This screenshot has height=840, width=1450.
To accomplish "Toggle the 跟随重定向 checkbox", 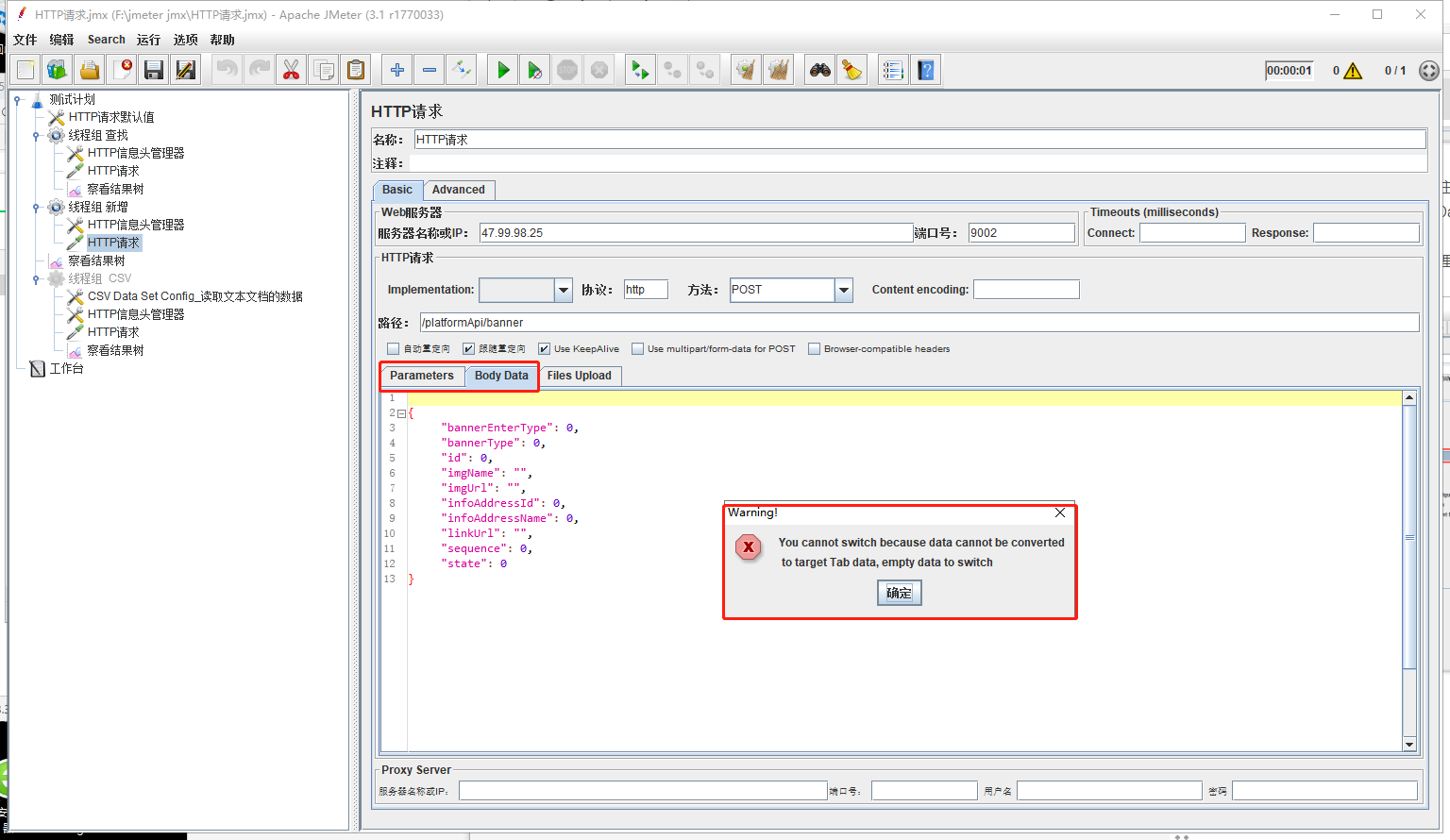I will click(468, 349).
